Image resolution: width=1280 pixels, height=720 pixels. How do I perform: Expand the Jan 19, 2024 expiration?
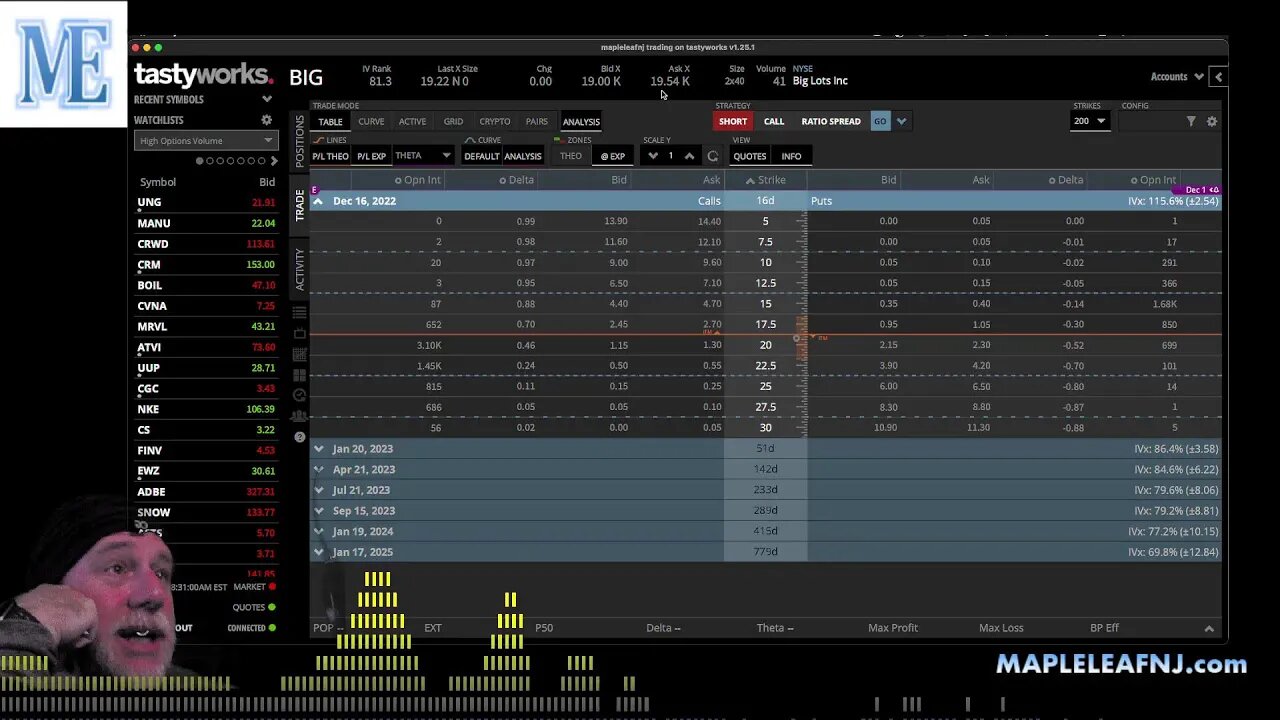click(318, 531)
